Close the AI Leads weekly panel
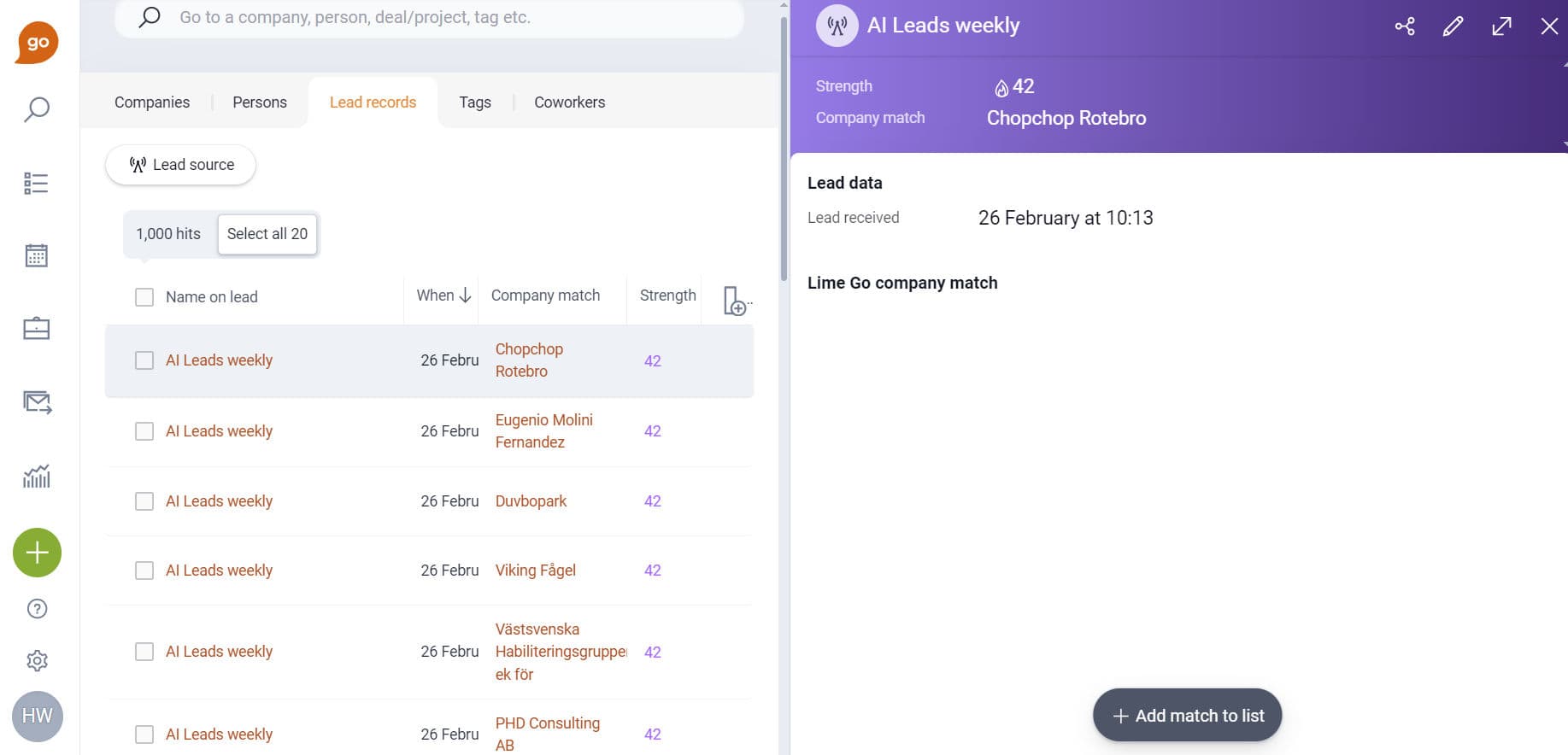Screen dimensions: 1568x755 1549,26
